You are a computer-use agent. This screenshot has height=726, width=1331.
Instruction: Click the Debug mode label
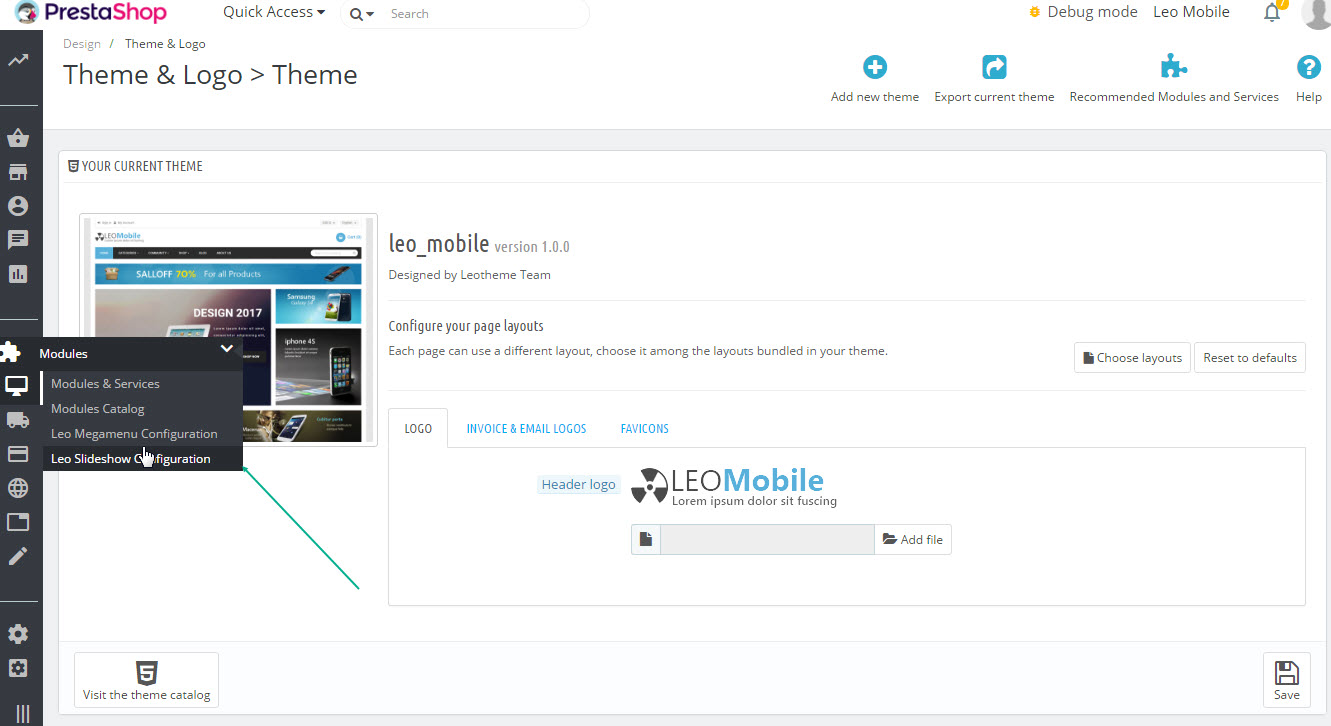(x=1092, y=12)
